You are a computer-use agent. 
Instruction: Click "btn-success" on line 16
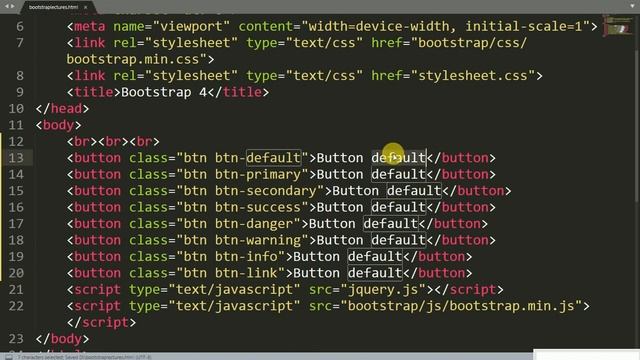[258, 207]
